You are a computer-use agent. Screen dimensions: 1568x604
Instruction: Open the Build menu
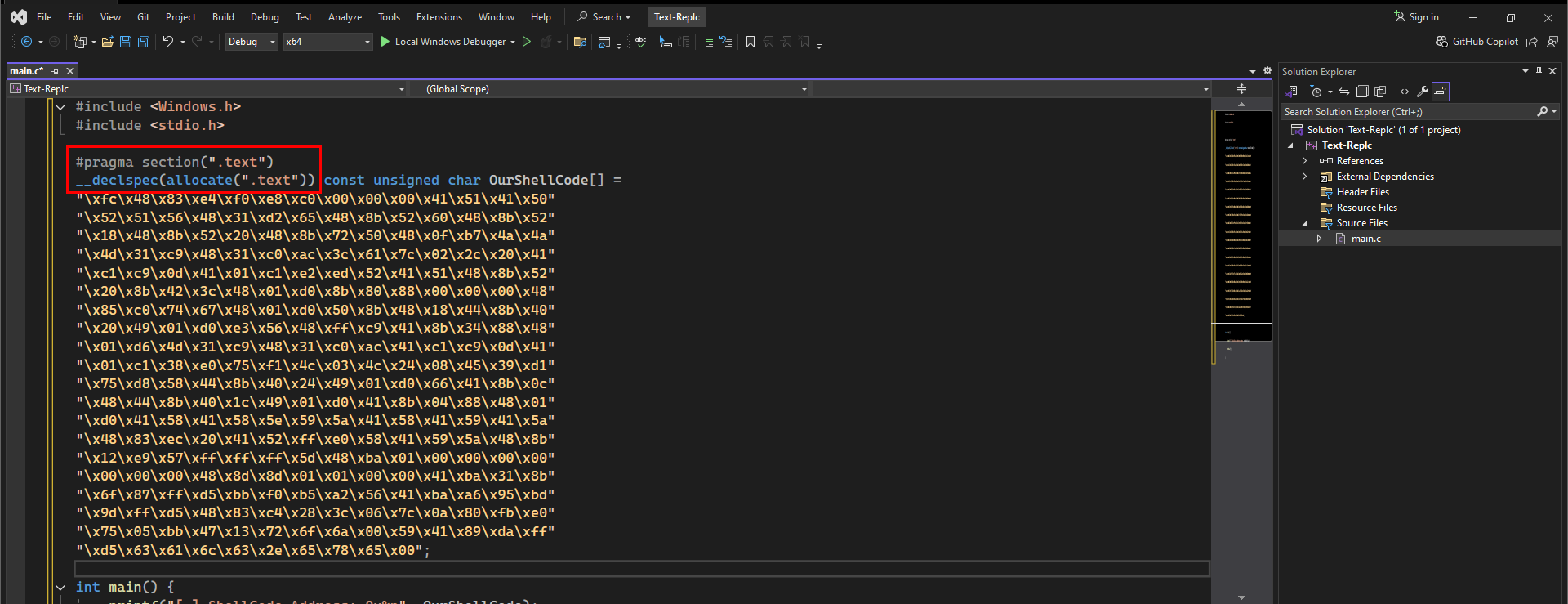(x=223, y=17)
